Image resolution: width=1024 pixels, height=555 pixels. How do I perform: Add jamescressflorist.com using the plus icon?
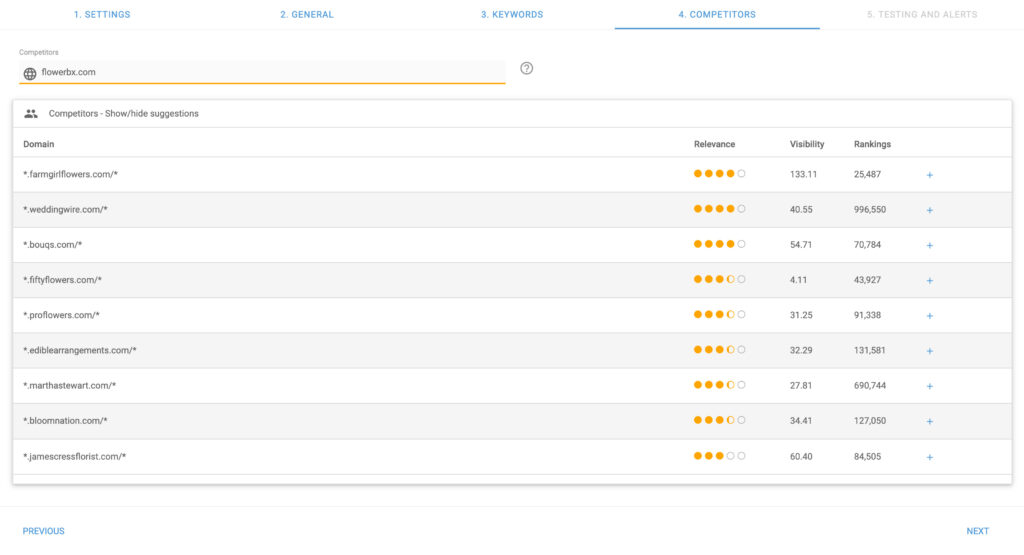[929, 458]
